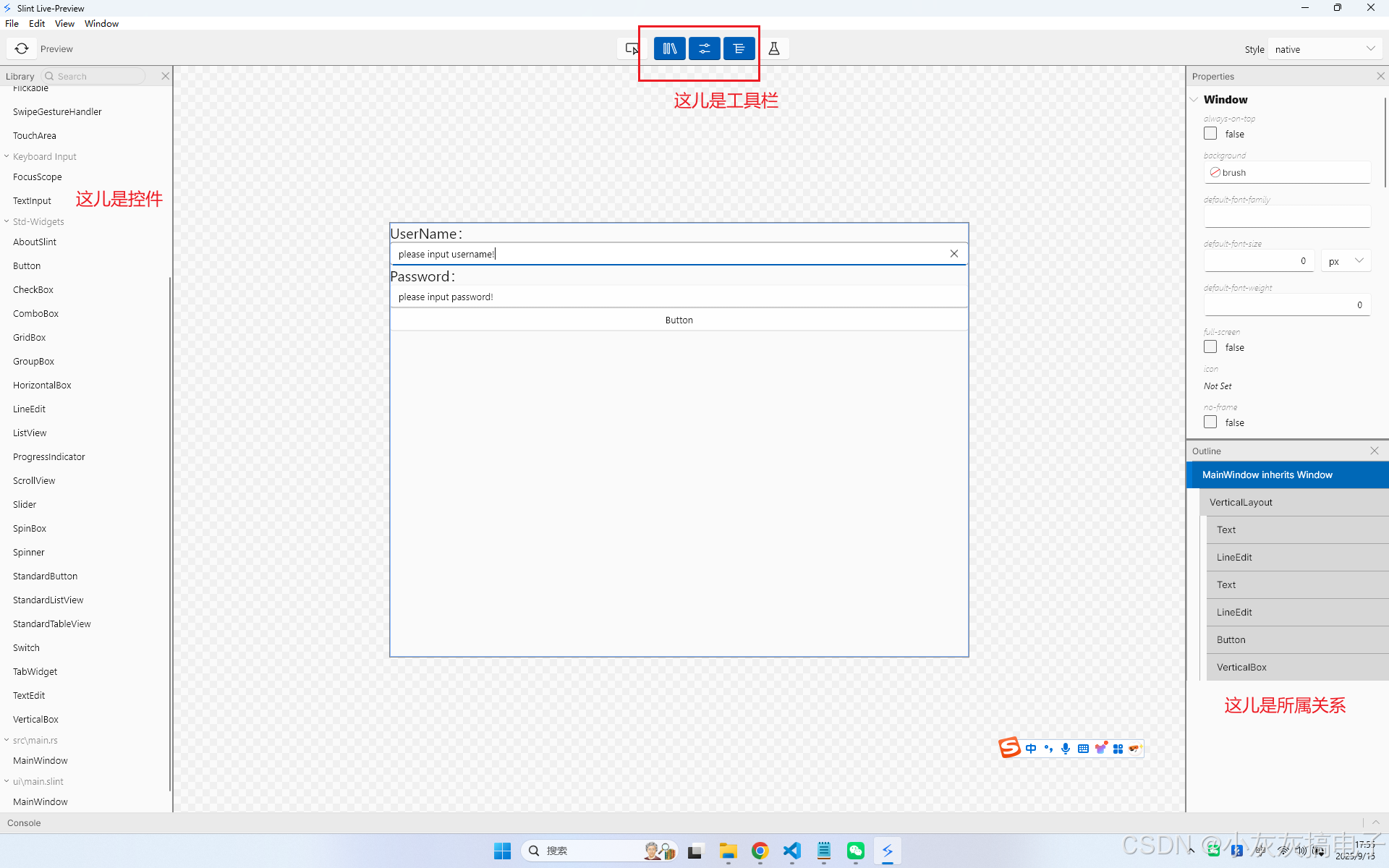
Task: Check the no-frame checkbox
Action: (1210, 422)
